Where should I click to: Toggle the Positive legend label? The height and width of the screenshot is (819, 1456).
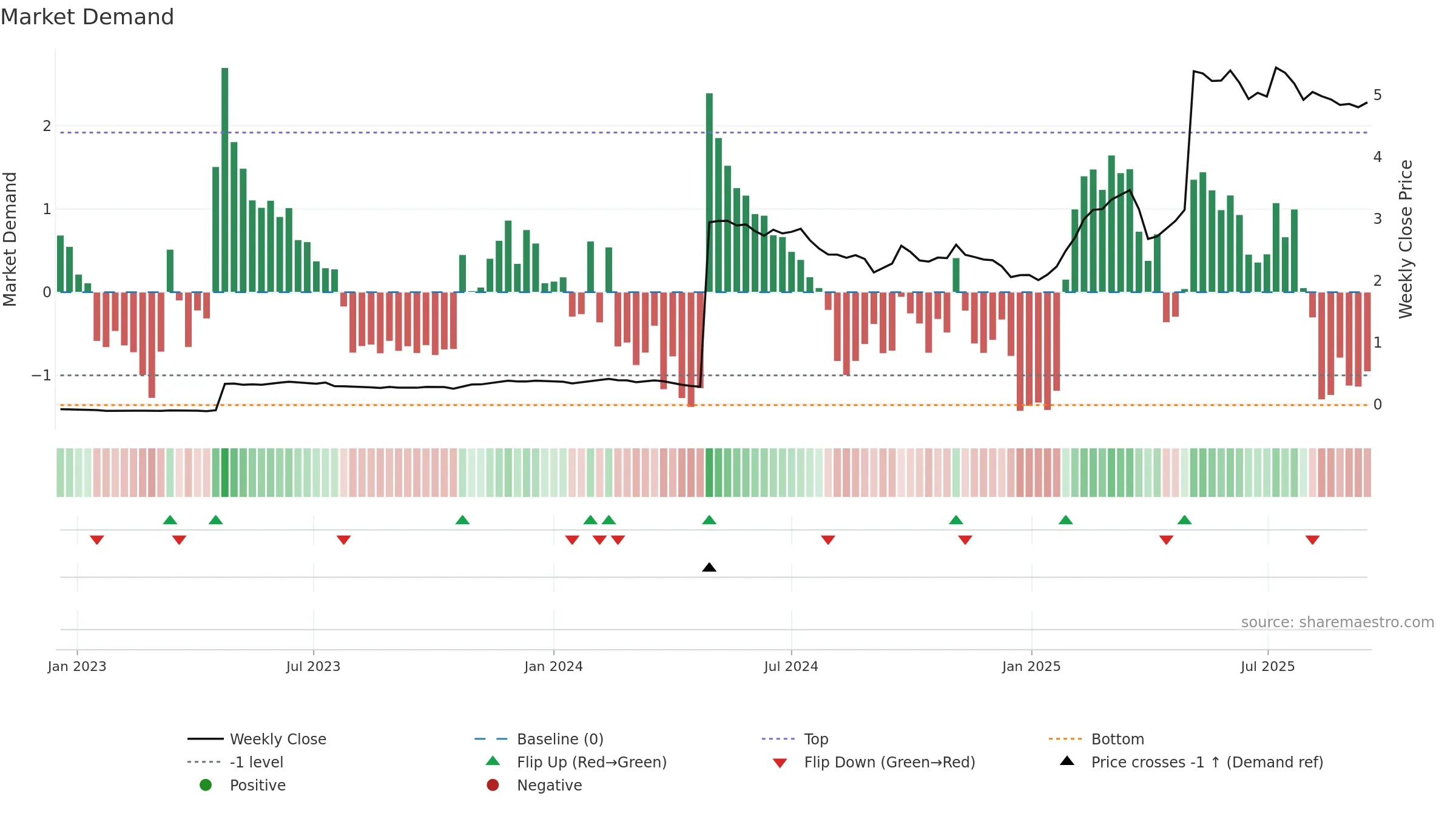tap(257, 785)
